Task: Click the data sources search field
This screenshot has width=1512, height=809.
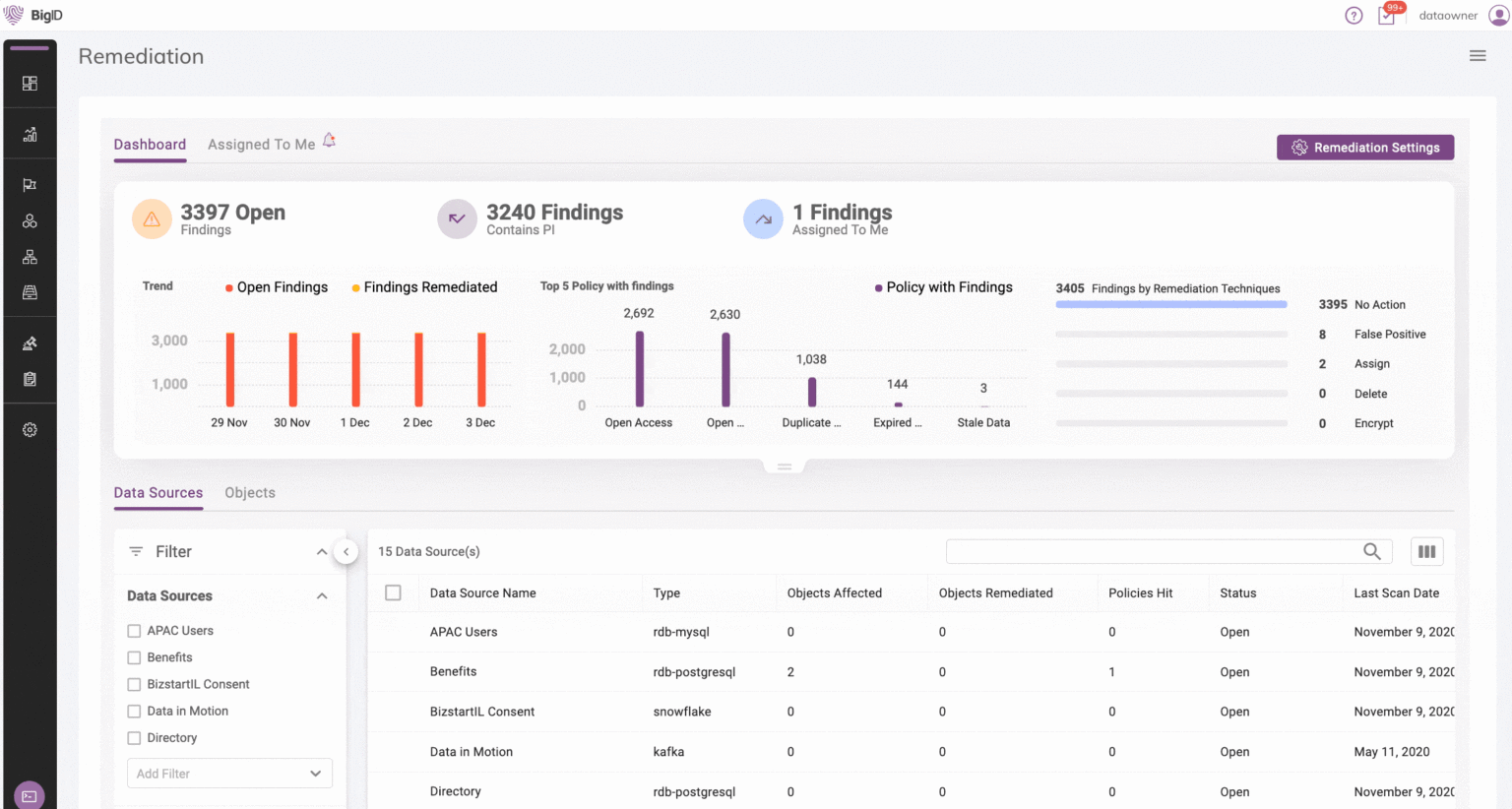Action: click(x=1152, y=552)
